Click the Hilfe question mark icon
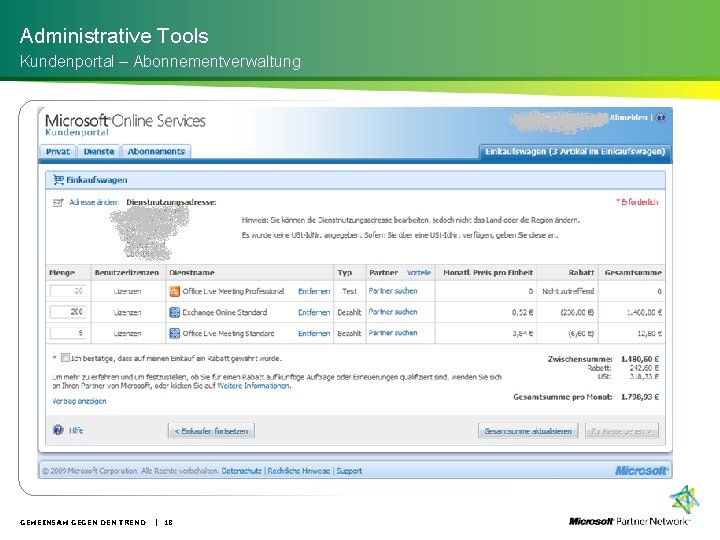This screenshot has height=540, width=720. 58,430
